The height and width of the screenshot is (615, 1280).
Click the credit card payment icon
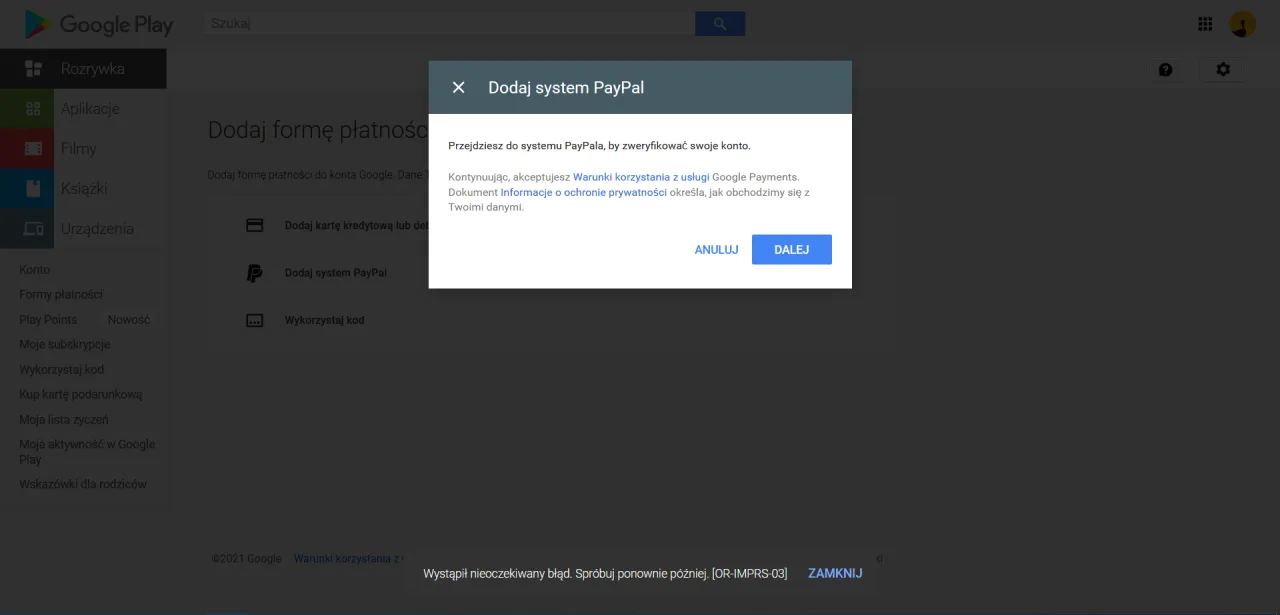coord(254,225)
